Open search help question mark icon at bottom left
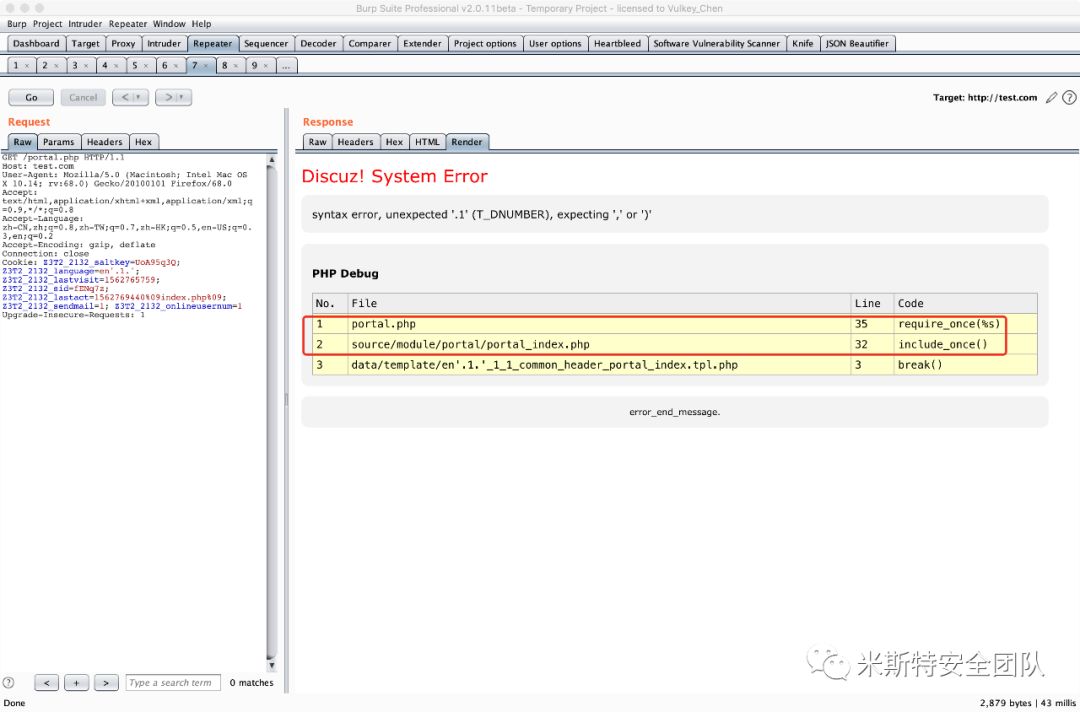This screenshot has height=712, width=1080. [x=8, y=682]
